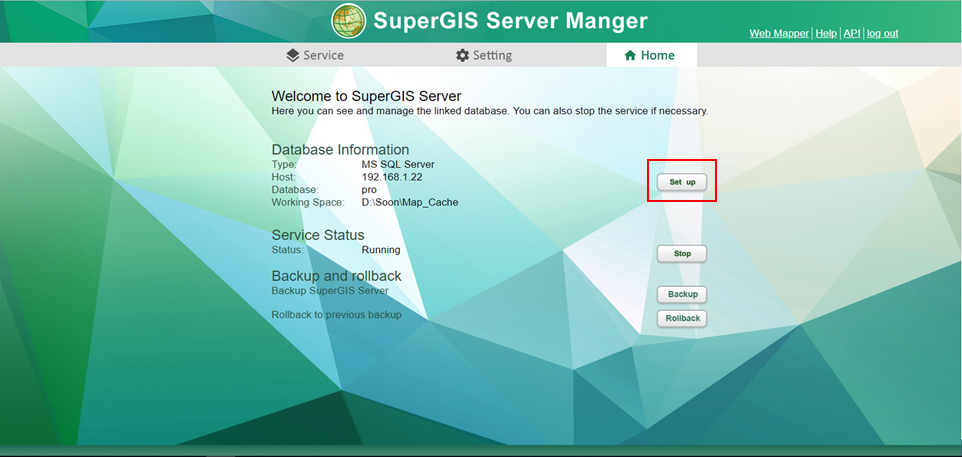The height and width of the screenshot is (457, 962).
Task: Click the MS SQL Server type value
Action: click(398, 164)
